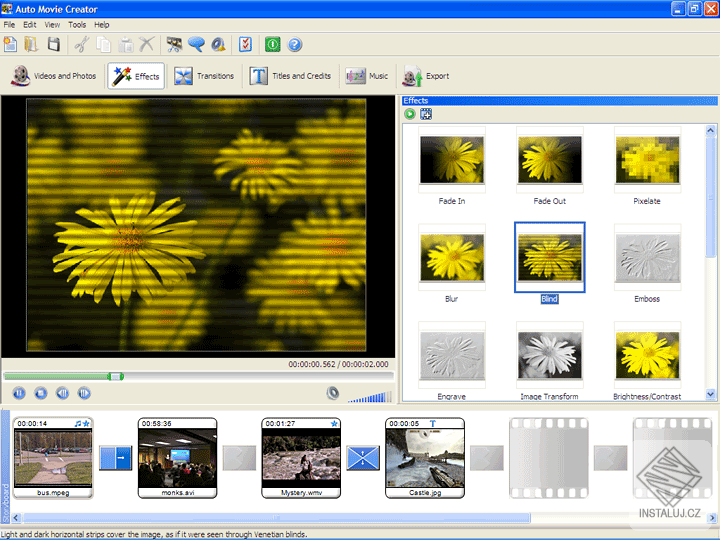Image resolution: width=720 pixels, height=540 pixels.
Task: Click the New project icon
Action: pyautogui.click(x=10, y=45)
